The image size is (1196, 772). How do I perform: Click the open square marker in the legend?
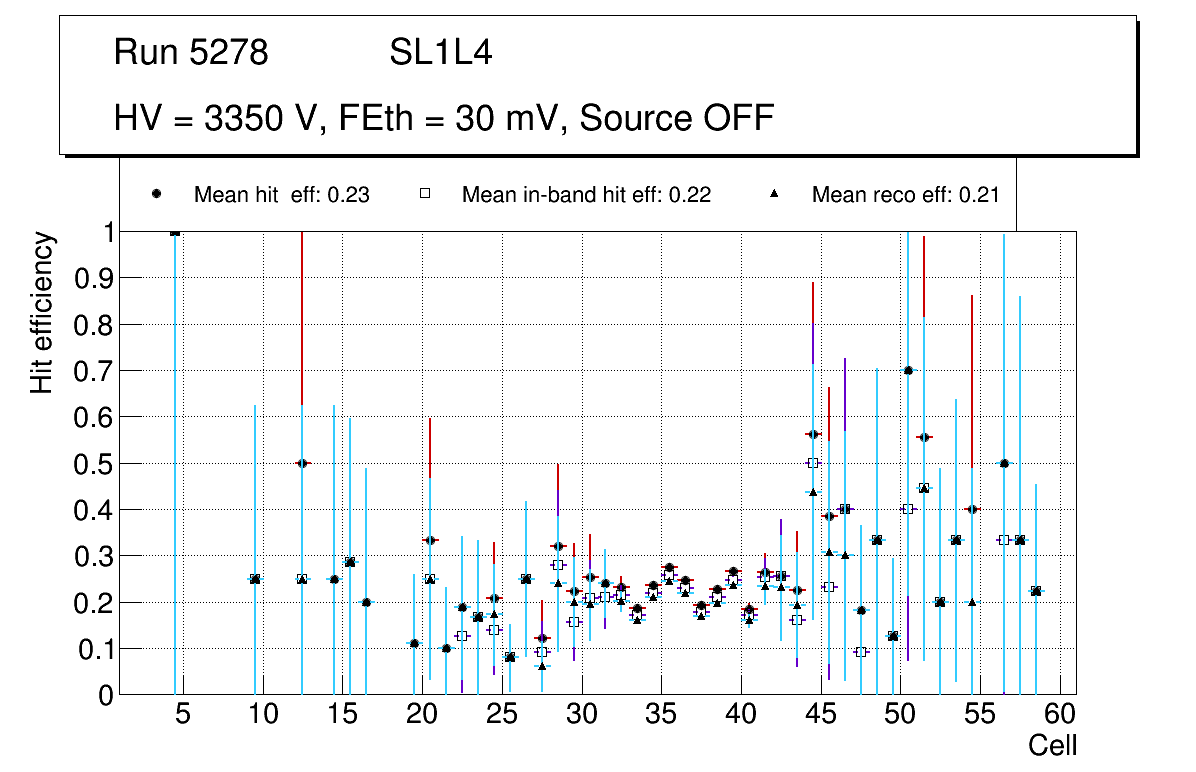click(424, 194)
